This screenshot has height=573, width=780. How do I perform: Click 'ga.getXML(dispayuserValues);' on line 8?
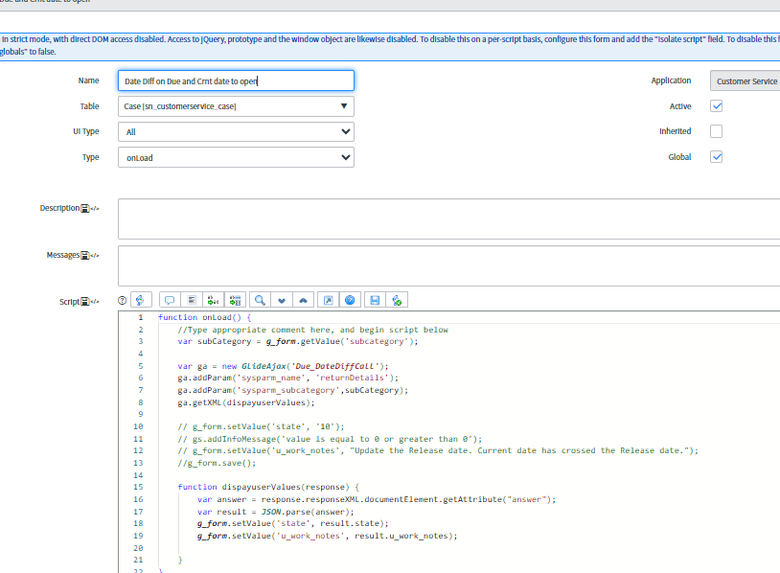click(x=246, y=402)
